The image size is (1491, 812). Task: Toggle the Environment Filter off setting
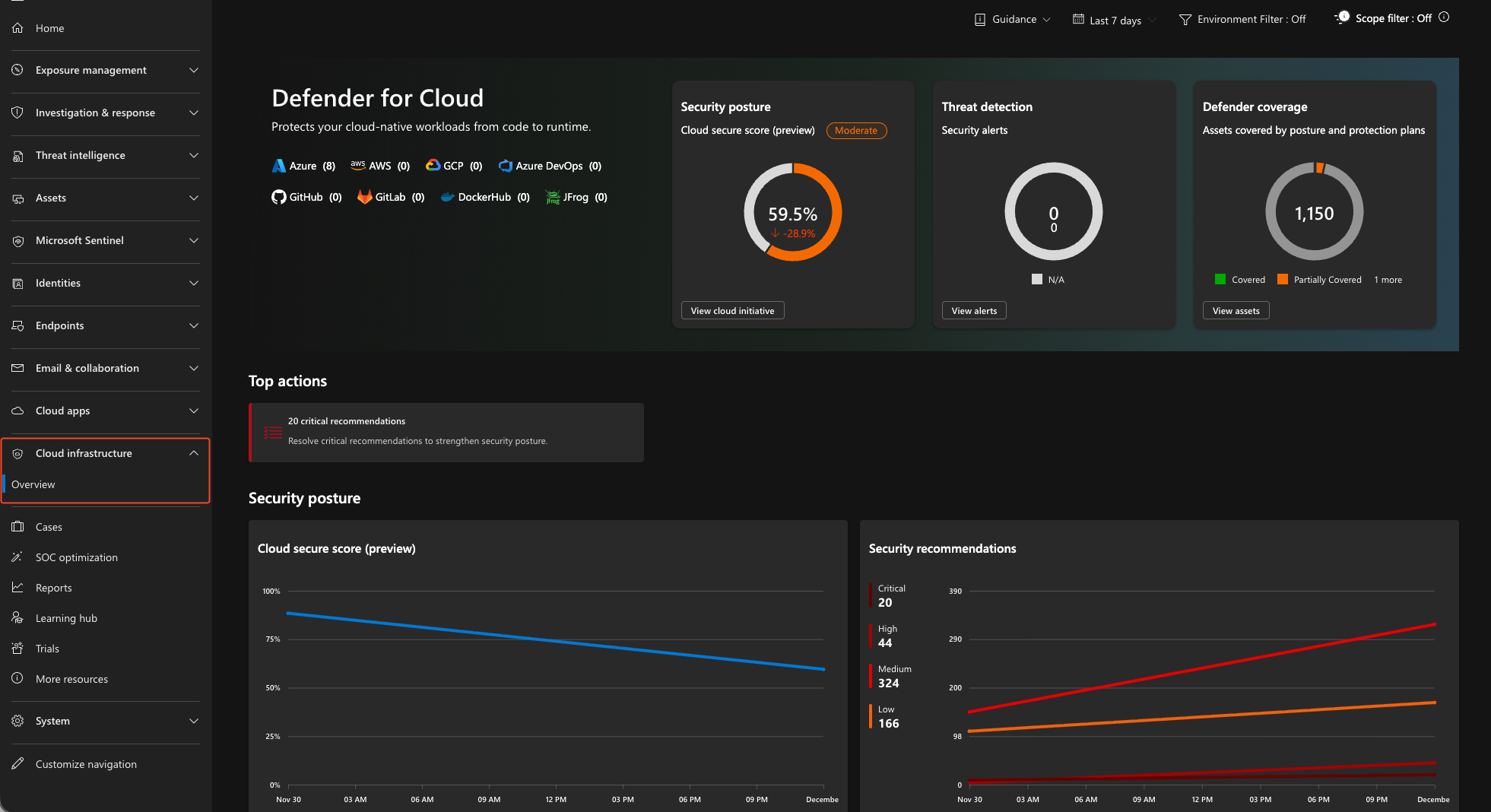tap(1242, 18)
